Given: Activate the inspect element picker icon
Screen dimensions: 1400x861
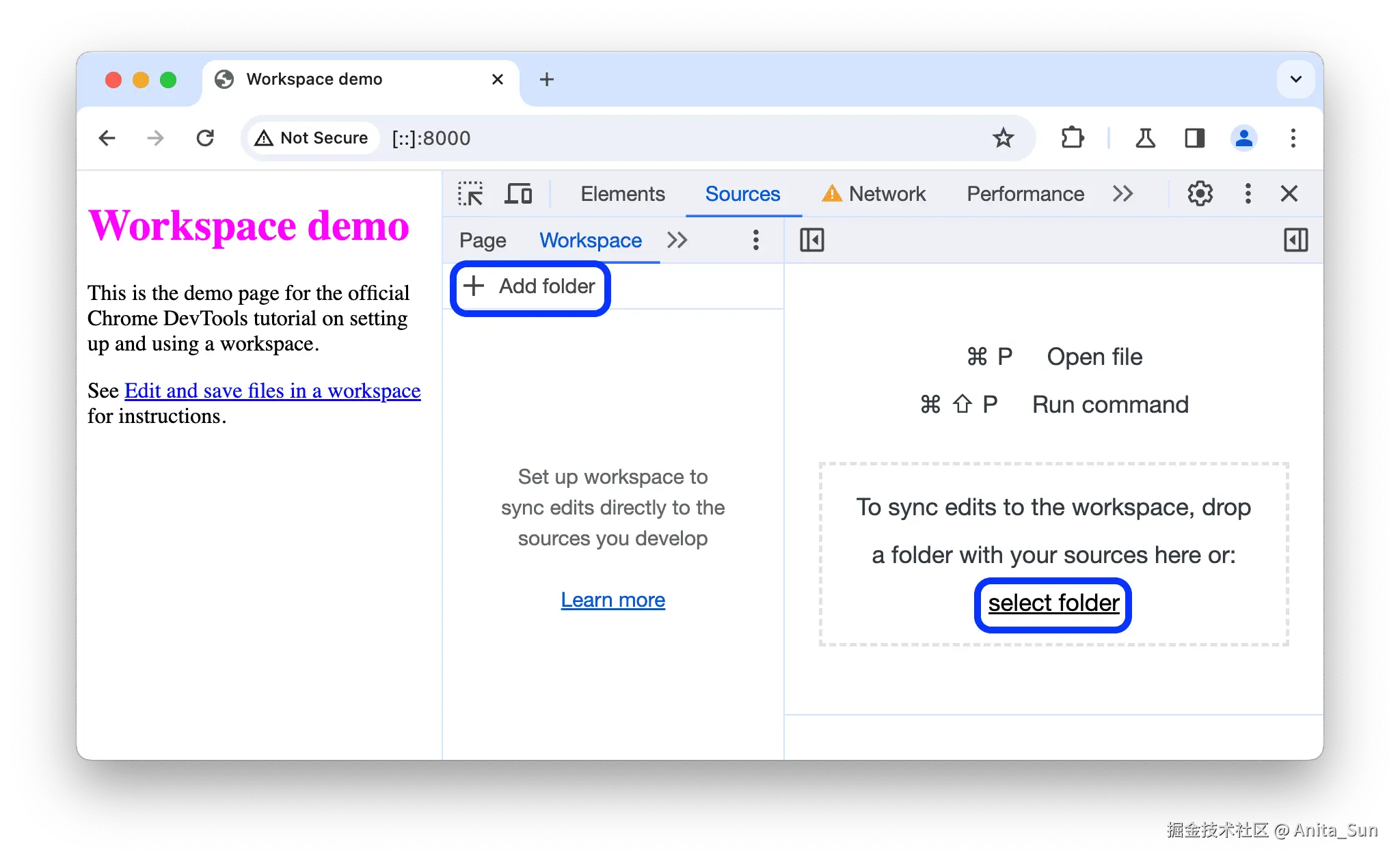Looking at the screenshot, I should pos(470,194).
